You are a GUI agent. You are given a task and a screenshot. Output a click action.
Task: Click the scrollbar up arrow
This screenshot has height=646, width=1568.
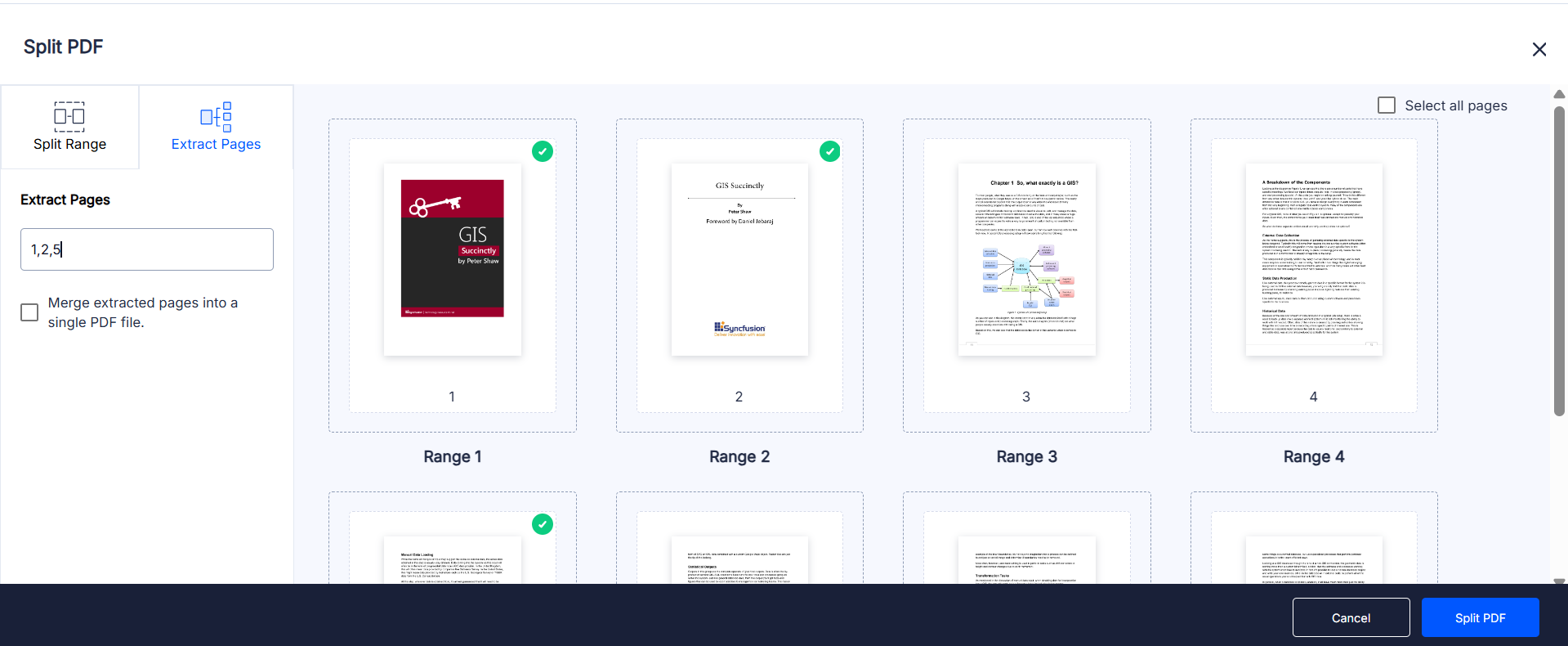[1559, 94]
